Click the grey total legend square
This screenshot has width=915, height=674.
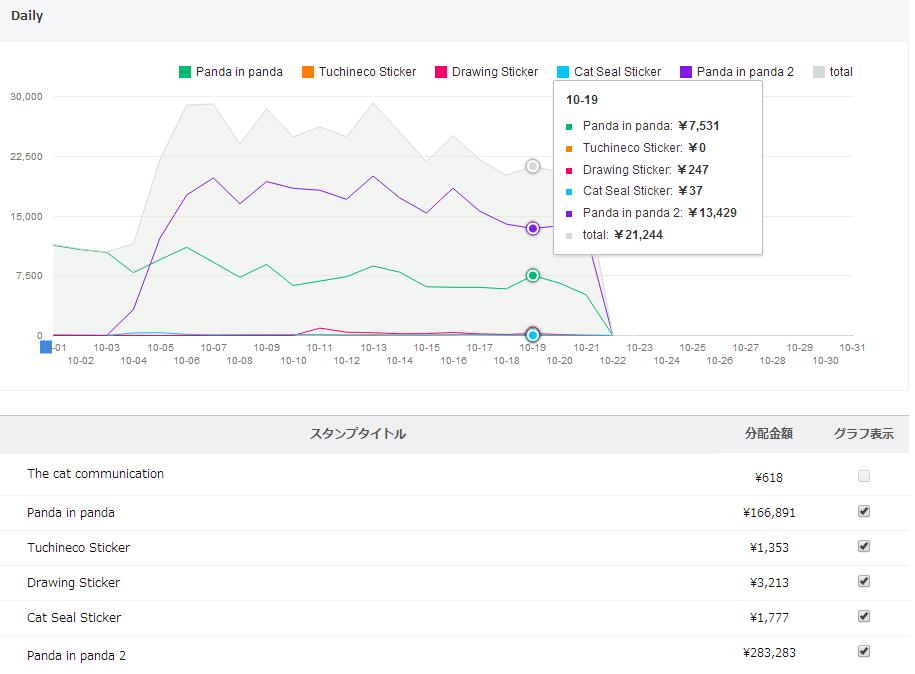819,72
